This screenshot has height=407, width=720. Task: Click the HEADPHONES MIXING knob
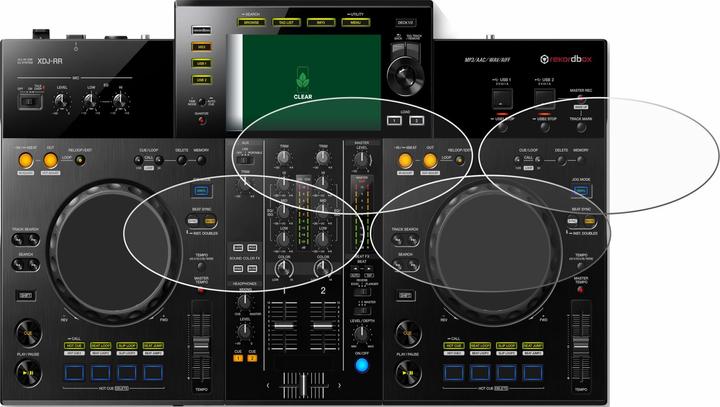pos(245,302)
